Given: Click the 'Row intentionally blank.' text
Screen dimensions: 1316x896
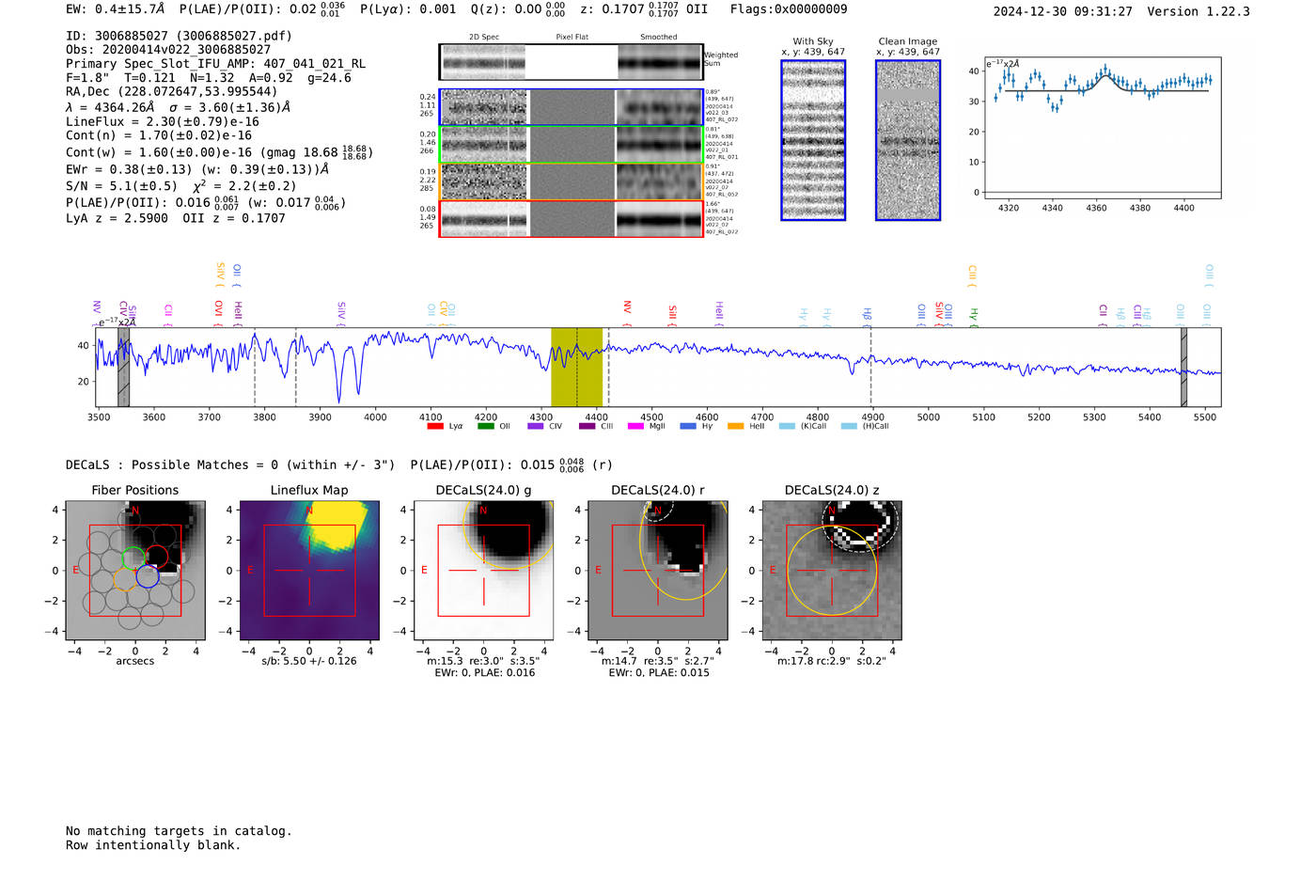Looking at the screenshot, I should pyautogui.click(x=153, y=845).
